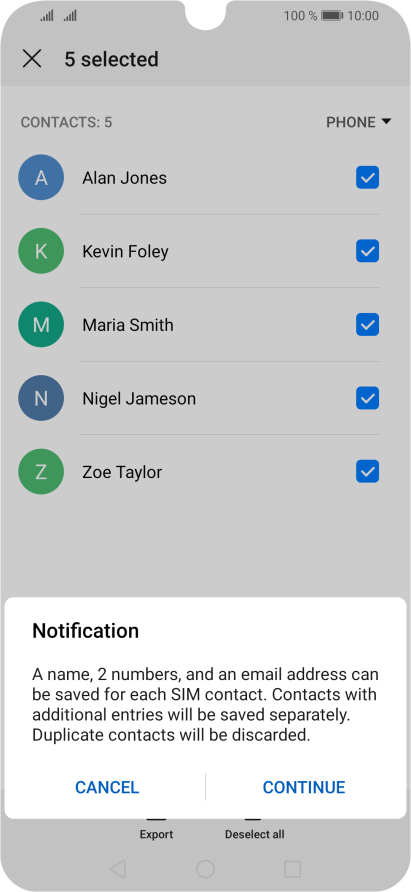Tap Zoe Taylor's green 'Z' avatar

pyautogui.click(x=41, y=472)
